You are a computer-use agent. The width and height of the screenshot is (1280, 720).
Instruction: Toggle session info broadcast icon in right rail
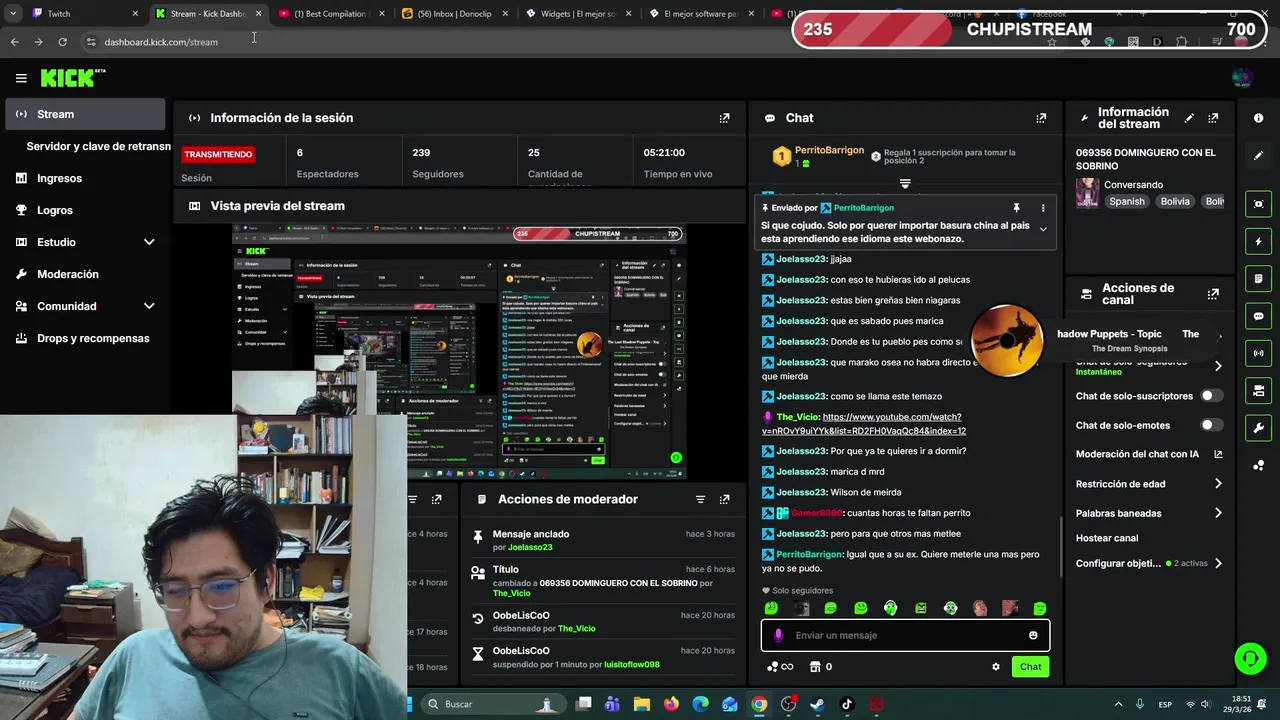tap(1258, 353)
